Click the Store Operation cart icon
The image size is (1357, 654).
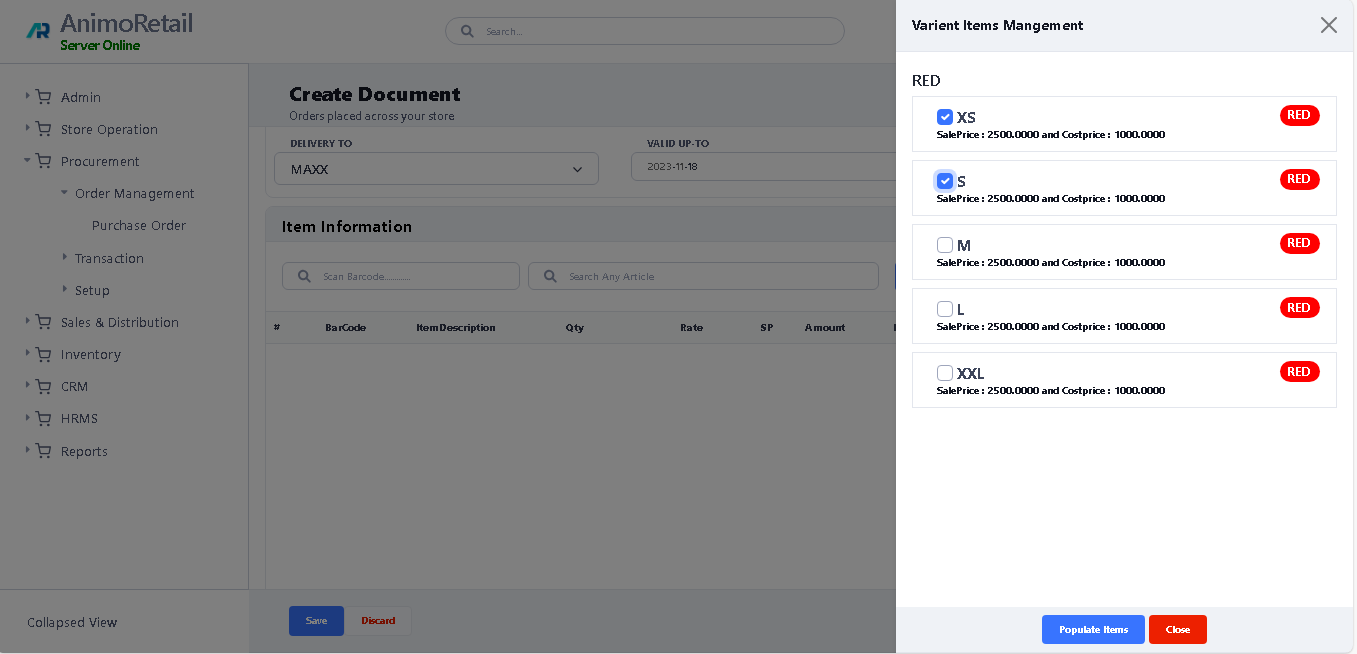tap(43, 129)
